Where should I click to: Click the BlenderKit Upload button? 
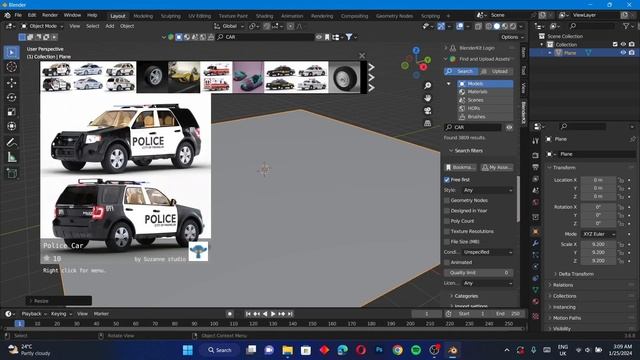[x=496, y=71]
